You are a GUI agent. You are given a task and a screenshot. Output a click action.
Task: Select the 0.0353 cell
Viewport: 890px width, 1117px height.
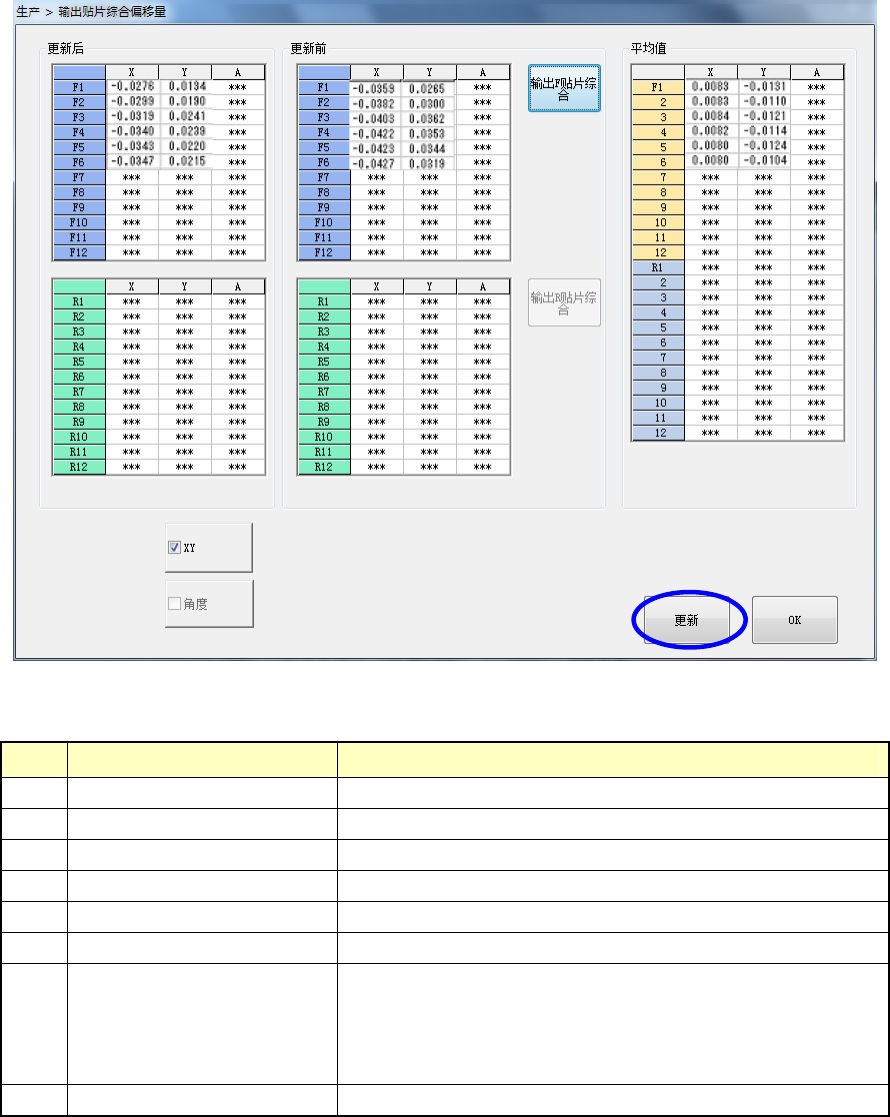tap(429, 133)
